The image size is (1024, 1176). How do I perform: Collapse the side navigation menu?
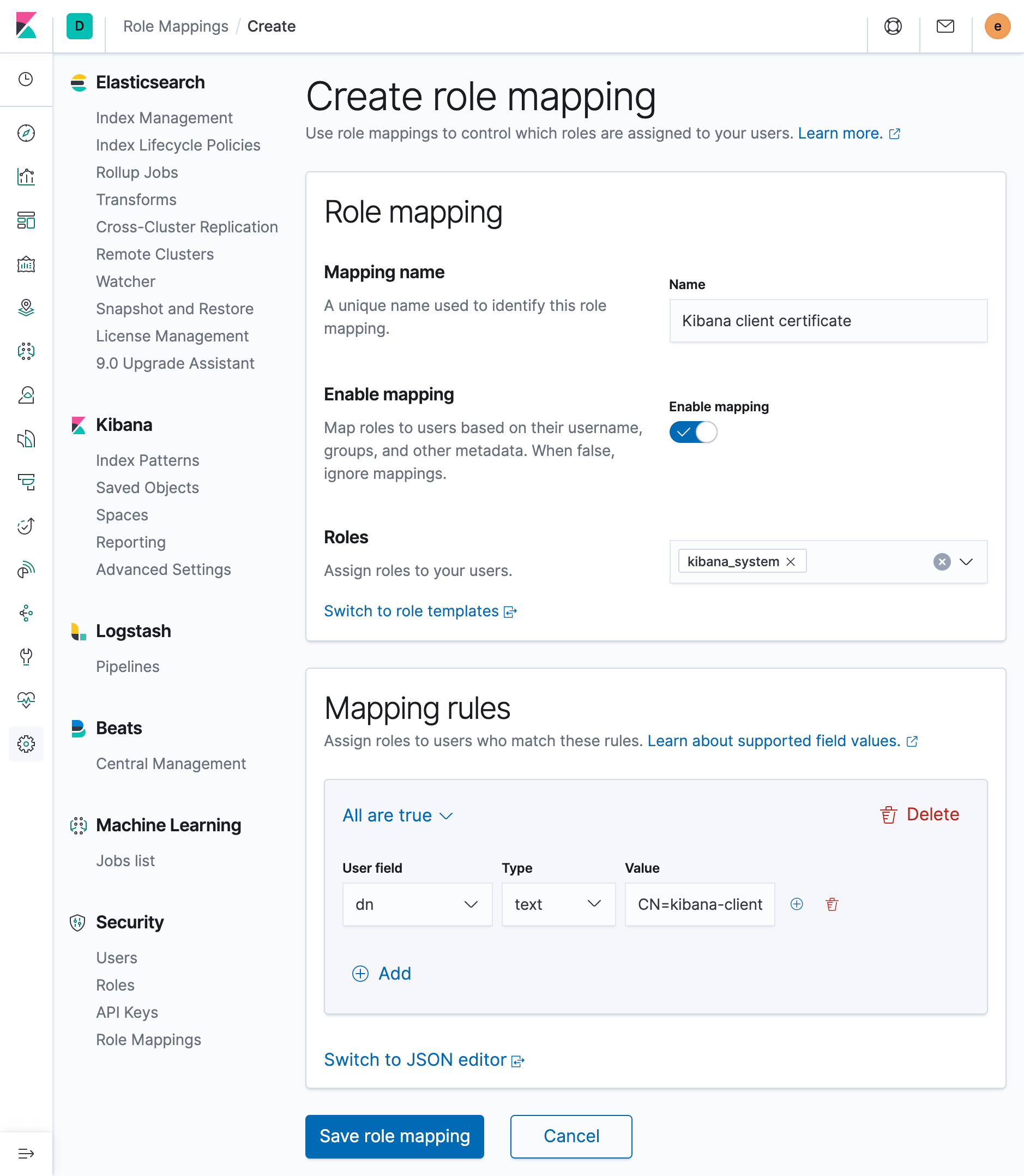(x=26, y=1154)
